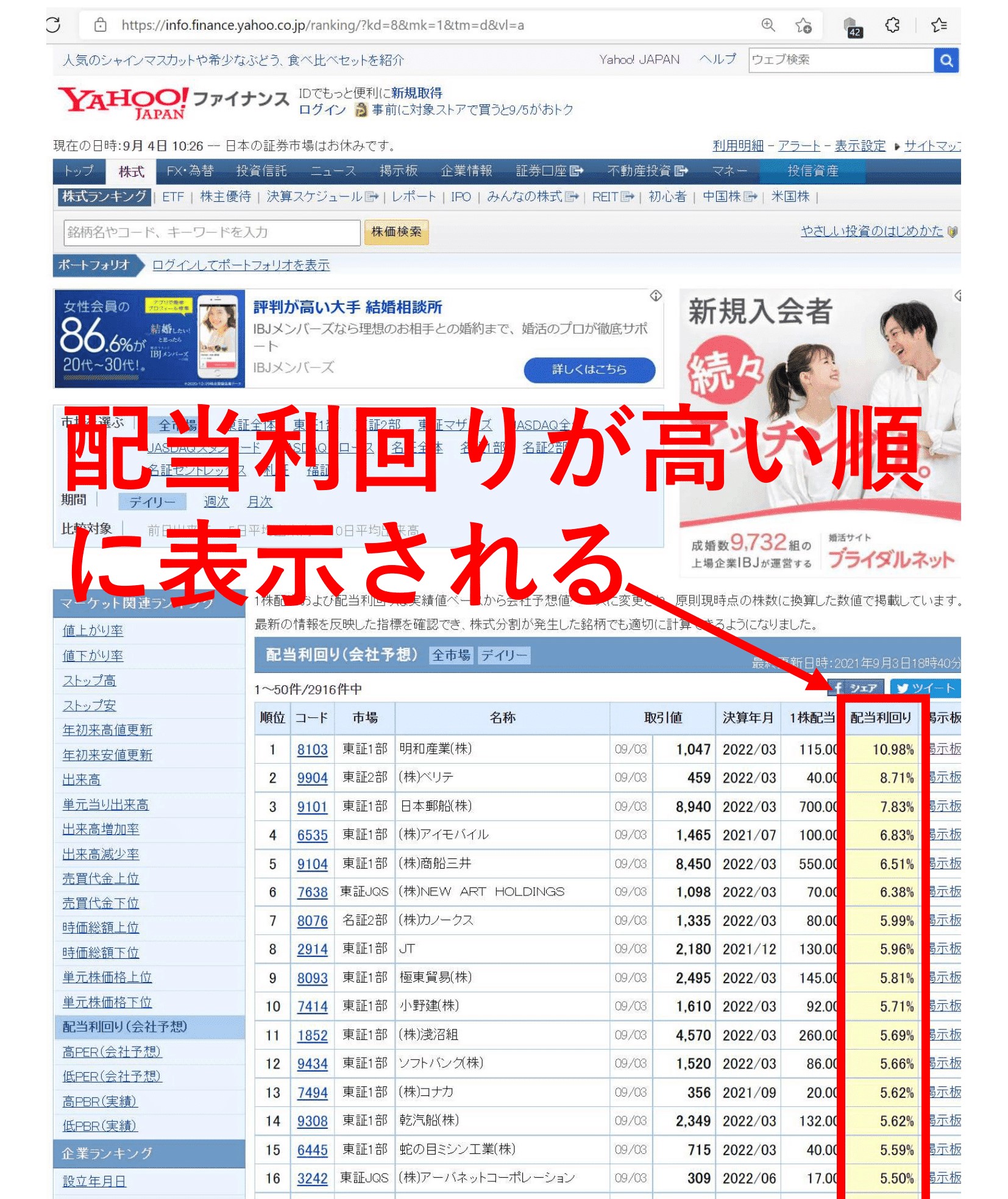Select the 月次 period option
This screenshot has height=1199, width=1008.
tap(260, 502)
